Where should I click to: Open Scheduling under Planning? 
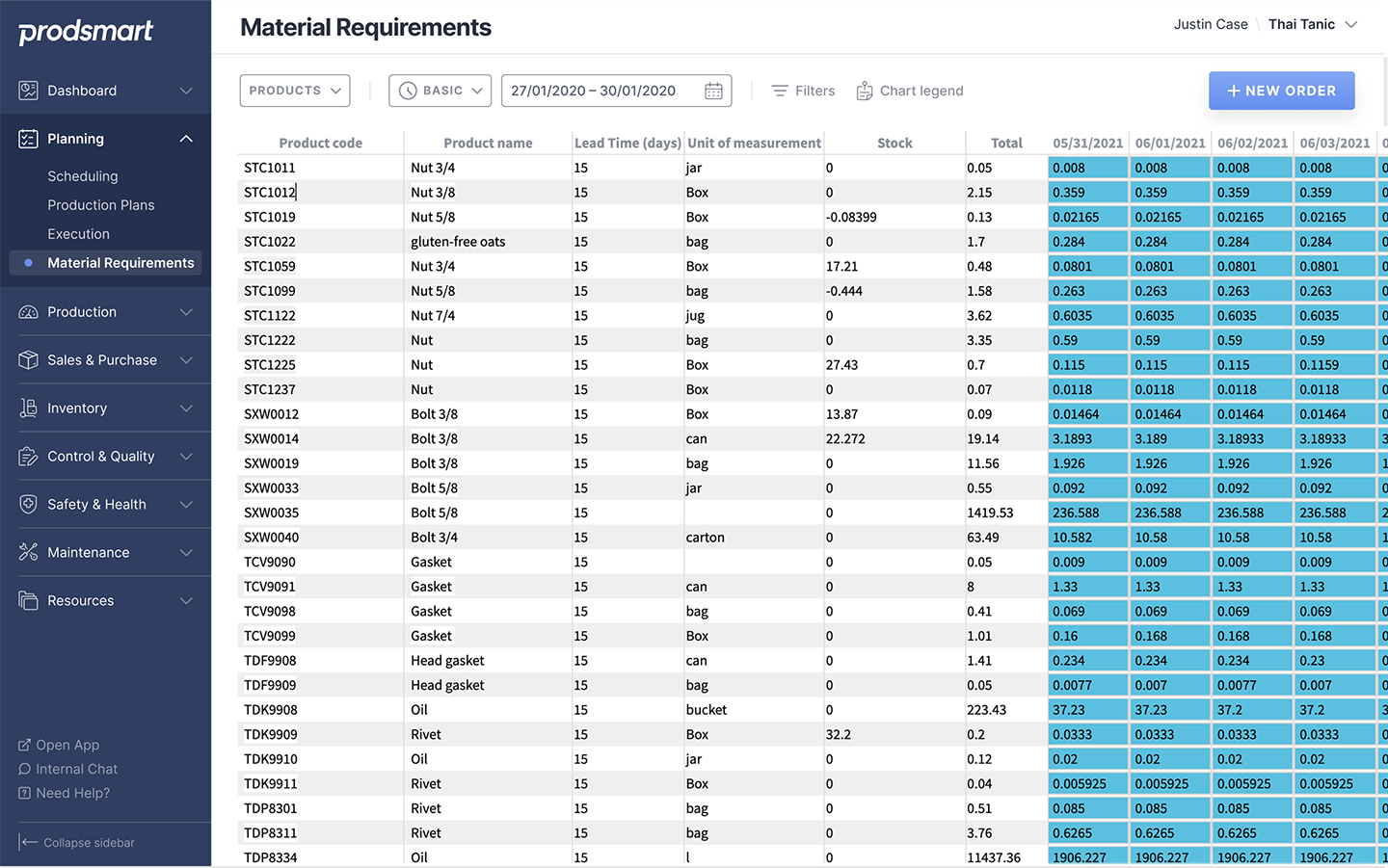tap(83, 176)
